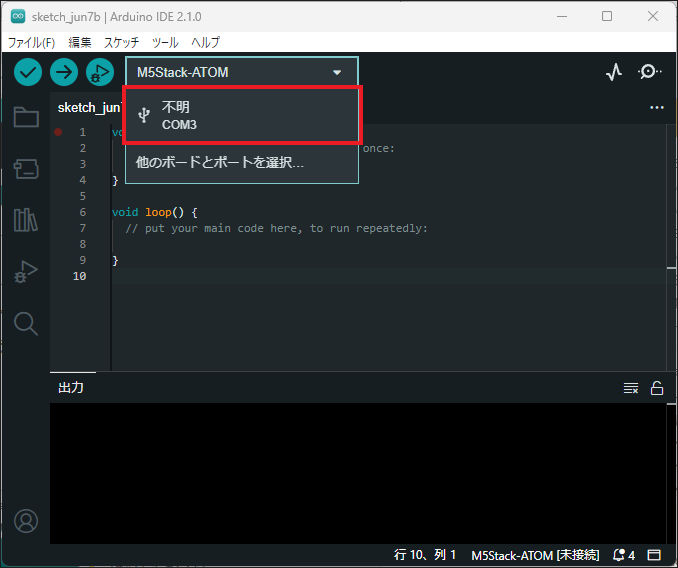Open the Search sidebar panel
The height and width of the screenshot is (568, 678).
[x=26, y=324]
